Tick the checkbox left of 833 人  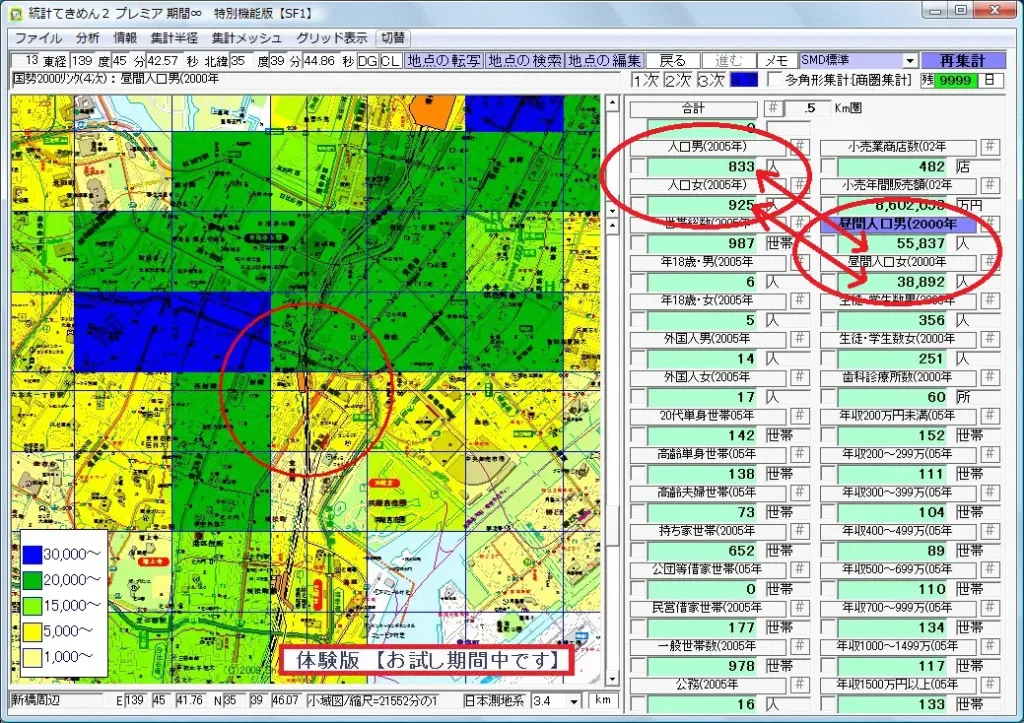coord(638,166)
